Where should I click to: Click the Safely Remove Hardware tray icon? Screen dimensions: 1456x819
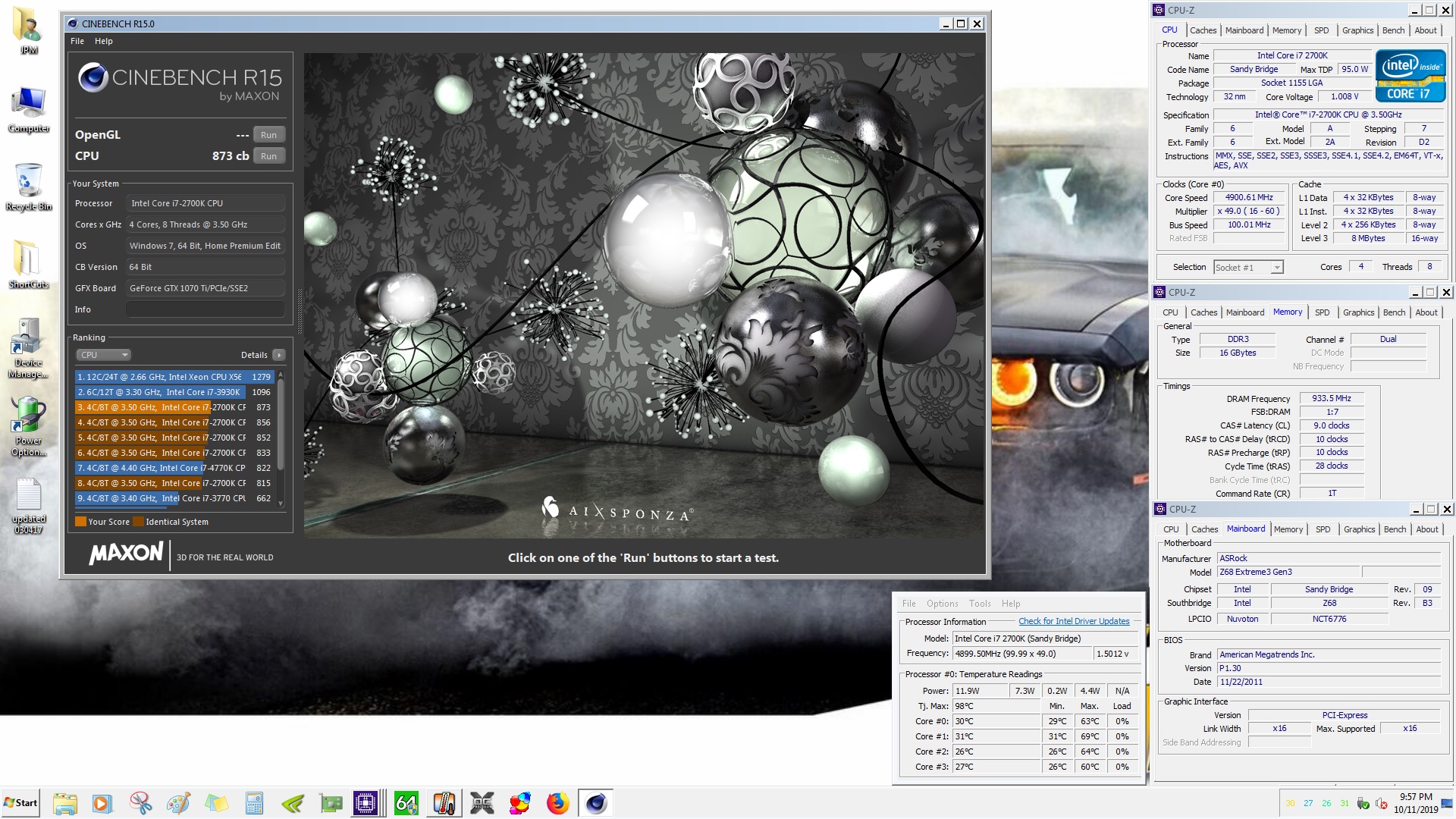[1363, 803]
